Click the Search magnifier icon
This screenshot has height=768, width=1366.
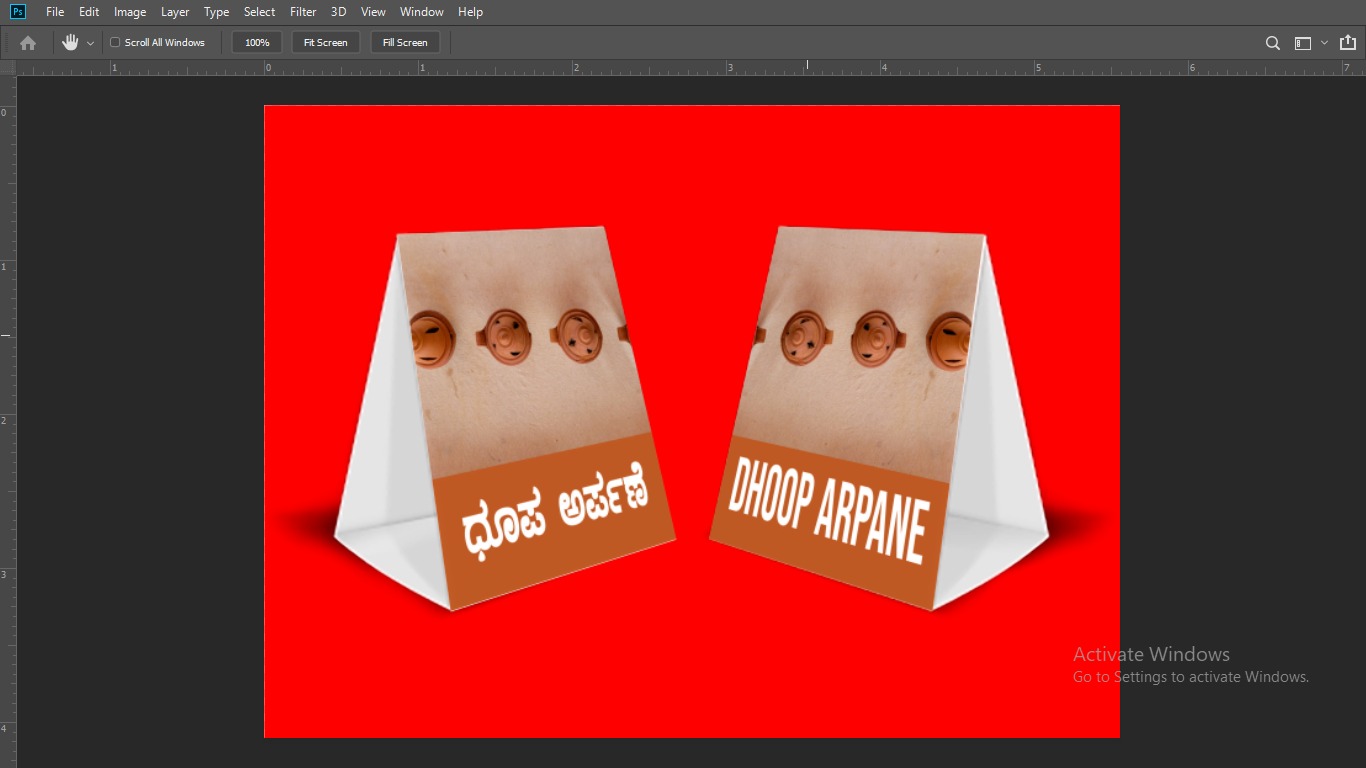(1273, 43)
